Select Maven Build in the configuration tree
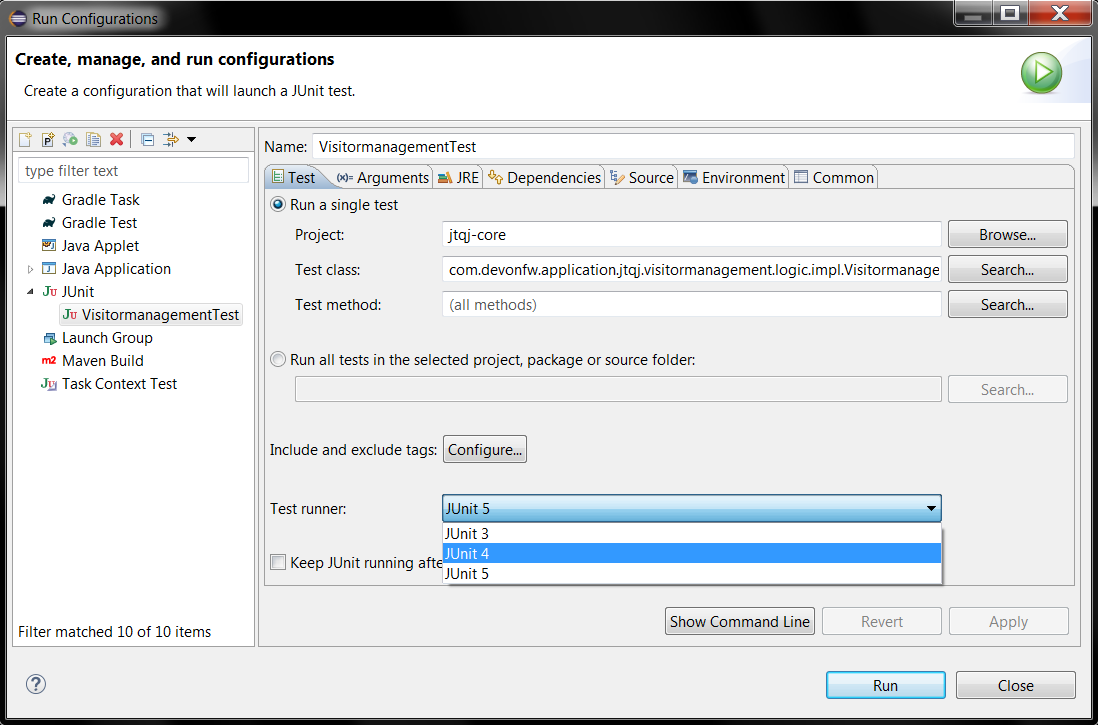Screen dimensions: 1098x725 coord(102,361)
